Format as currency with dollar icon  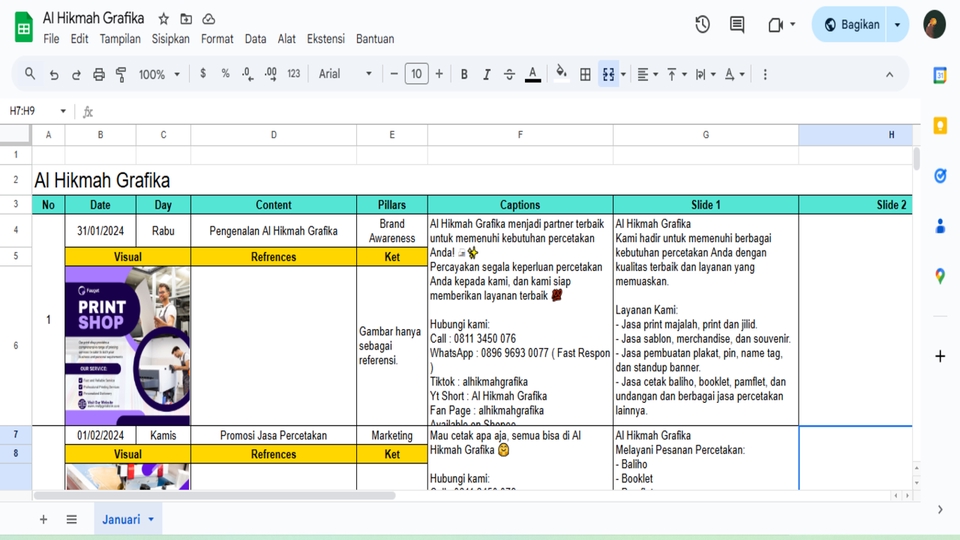pos(203,74)
